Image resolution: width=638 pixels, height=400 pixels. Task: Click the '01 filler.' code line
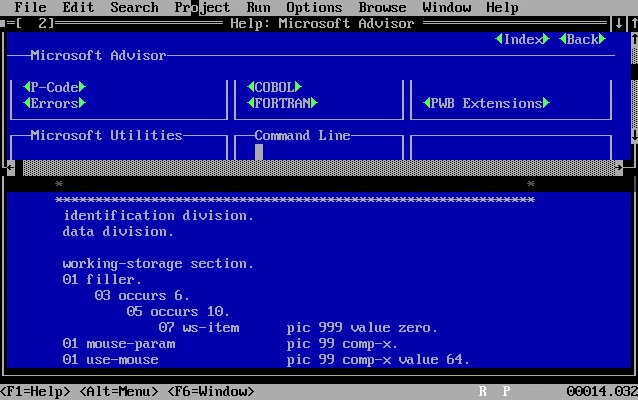[102, 279]
